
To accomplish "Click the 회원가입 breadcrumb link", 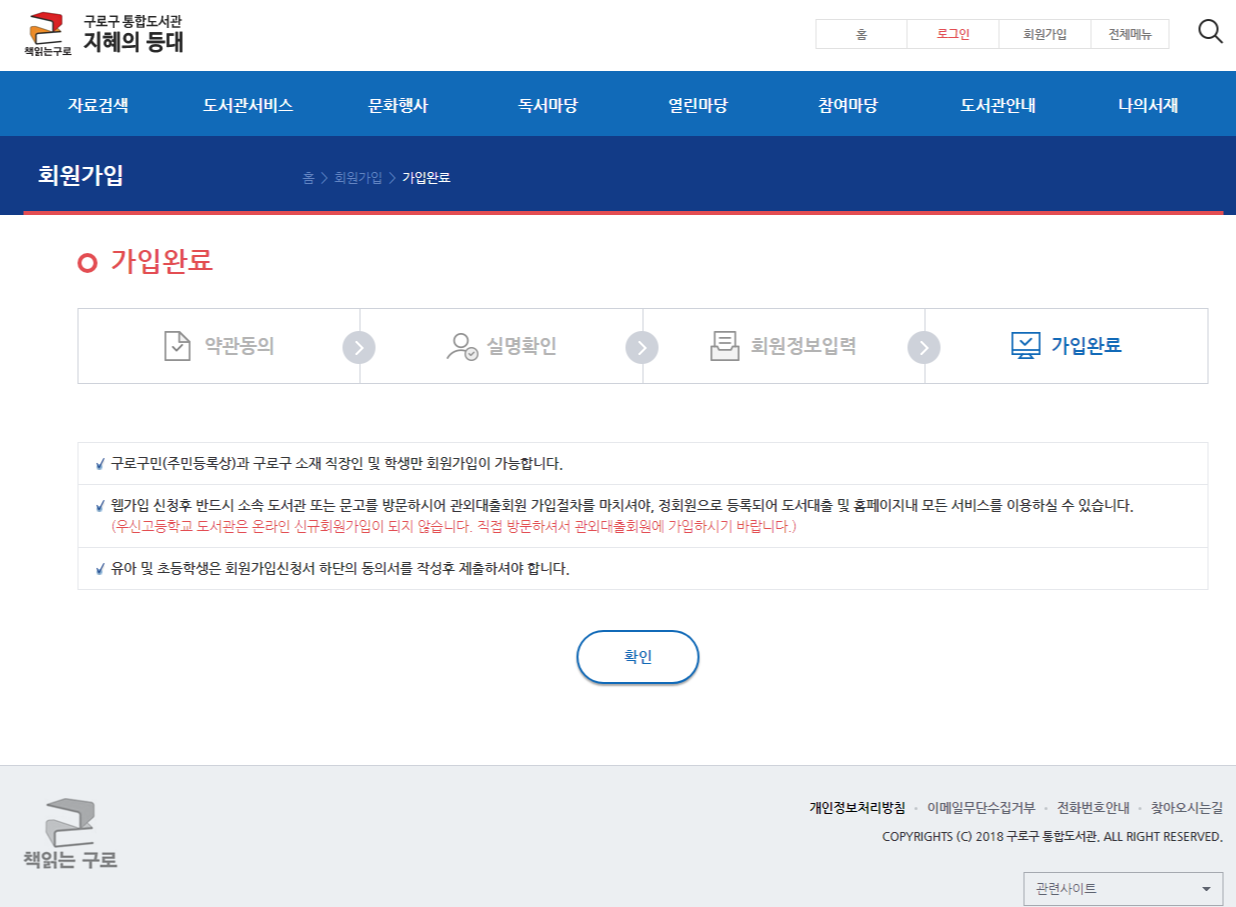I will pos(358,178).
